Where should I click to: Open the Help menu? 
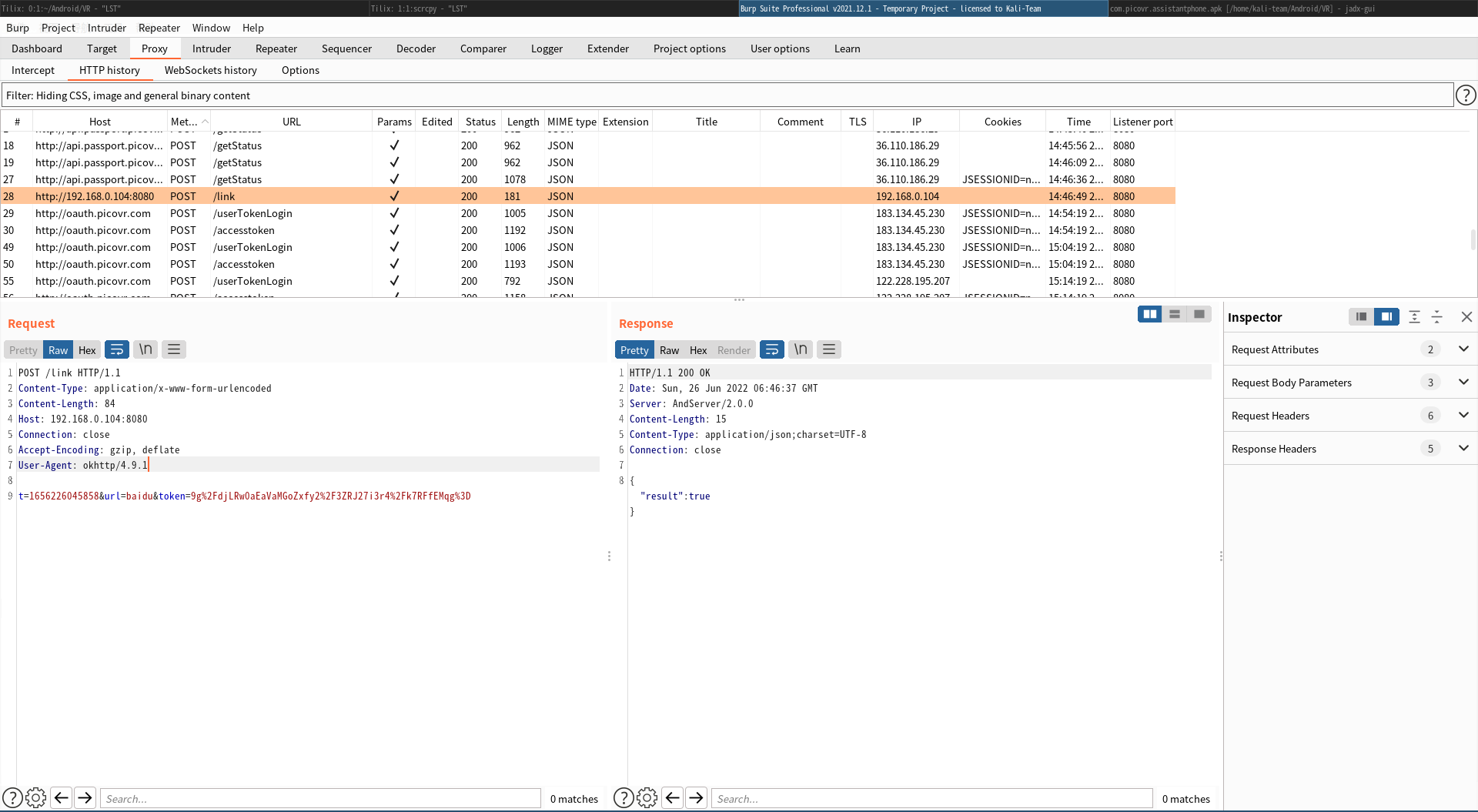[253, 28]
